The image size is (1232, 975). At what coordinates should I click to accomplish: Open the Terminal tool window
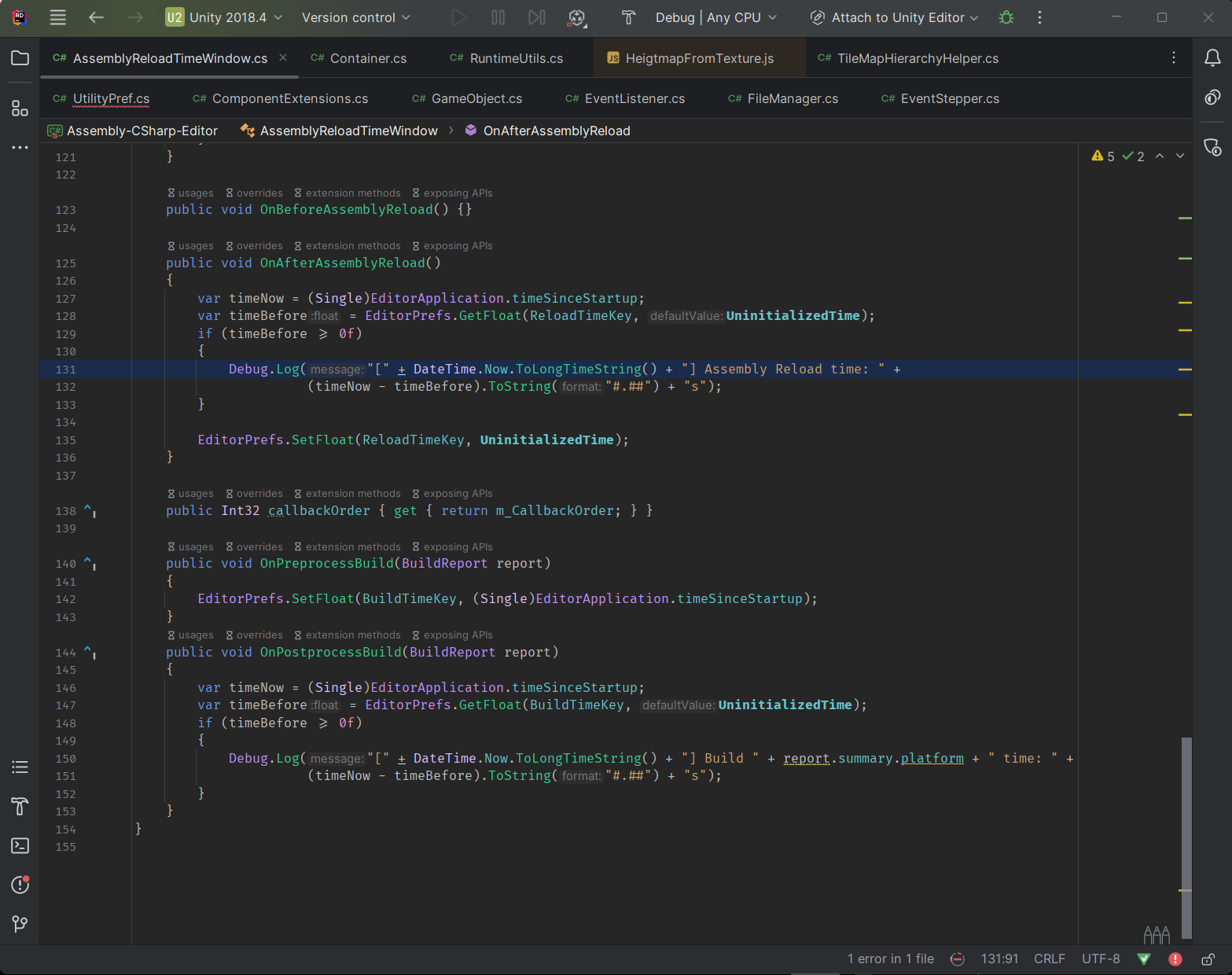point(20,845)
